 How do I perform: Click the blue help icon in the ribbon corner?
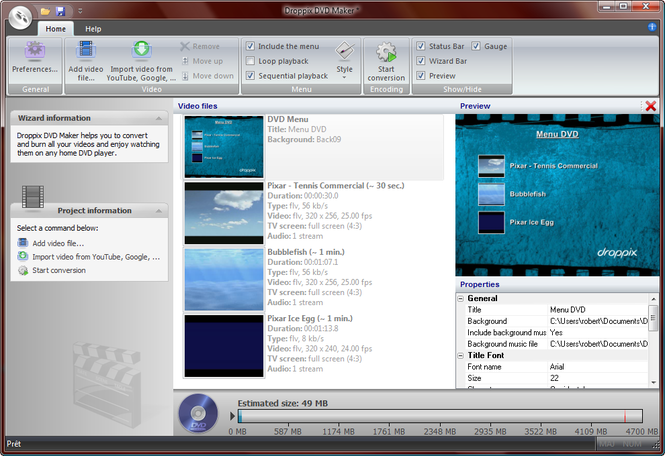tap(652, 27)
